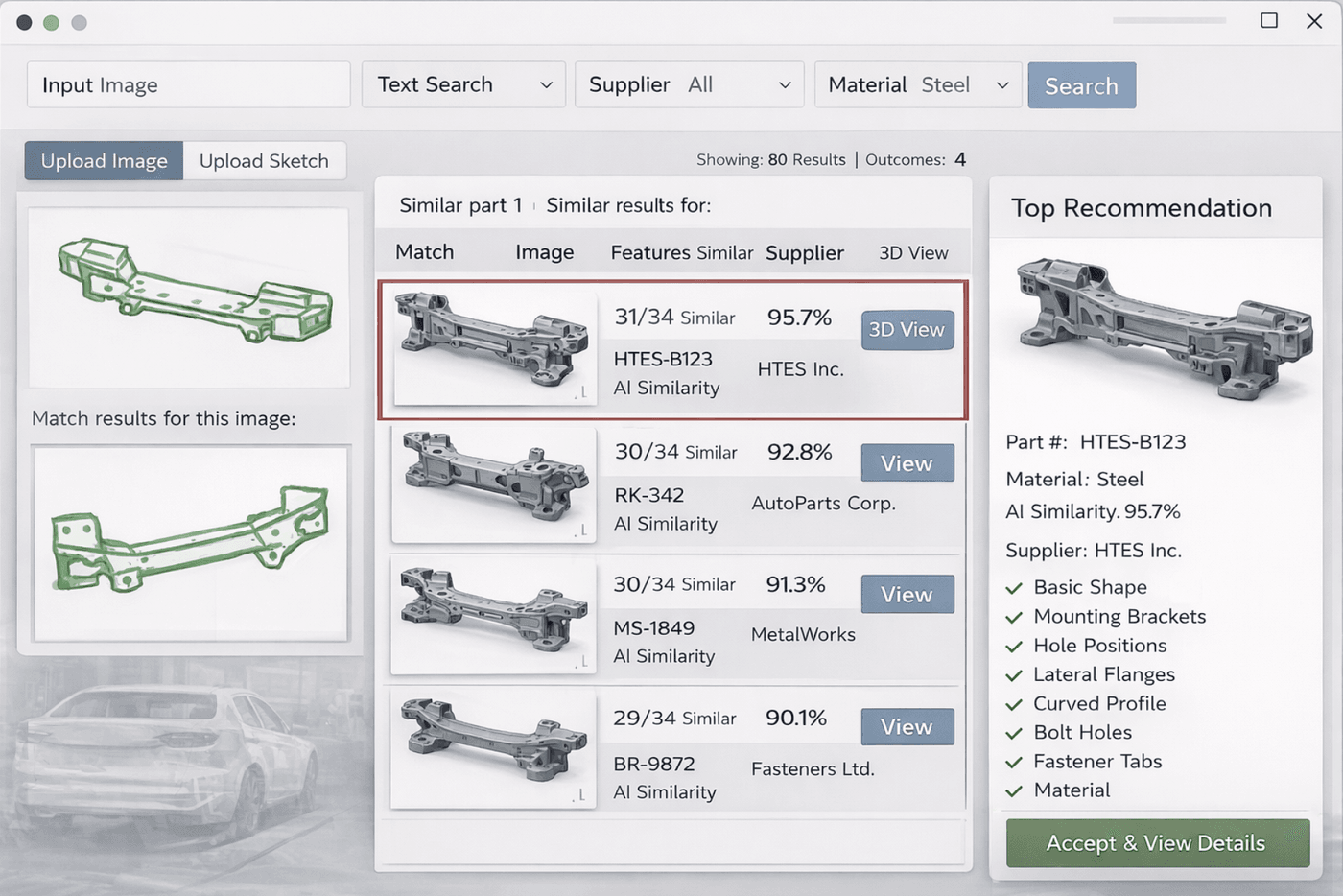Image resolution: width=1343 pixels, height=896 pixels.
Task: Click the green traffic-light window button
Action: point(52,22)
